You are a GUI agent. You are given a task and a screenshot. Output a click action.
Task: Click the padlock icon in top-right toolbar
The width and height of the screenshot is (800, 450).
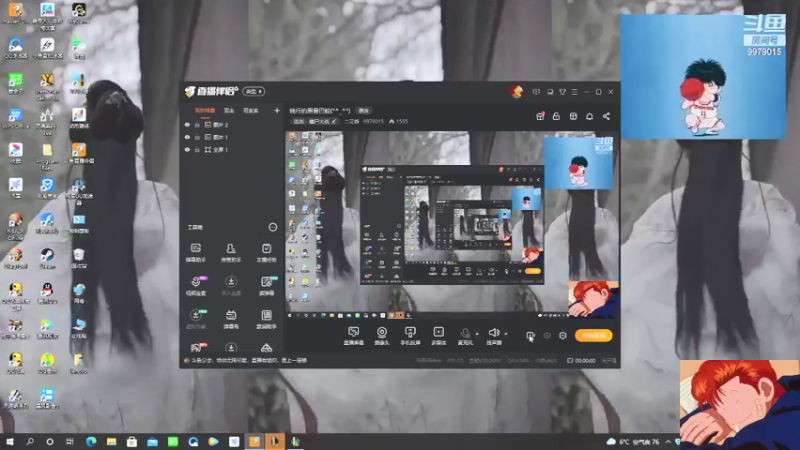pyautogui.click(x=556, y=116)
